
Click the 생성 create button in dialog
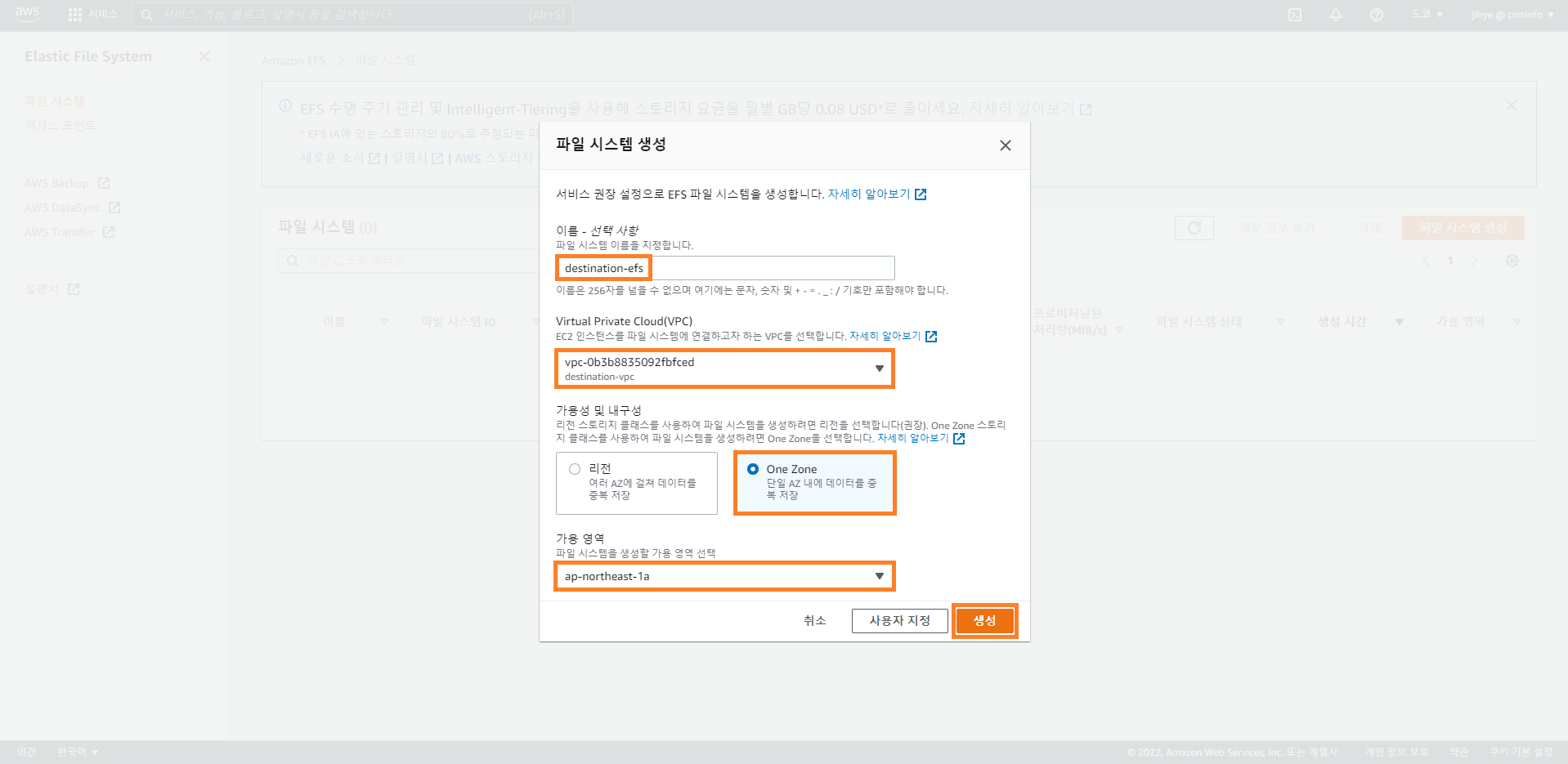985,621
